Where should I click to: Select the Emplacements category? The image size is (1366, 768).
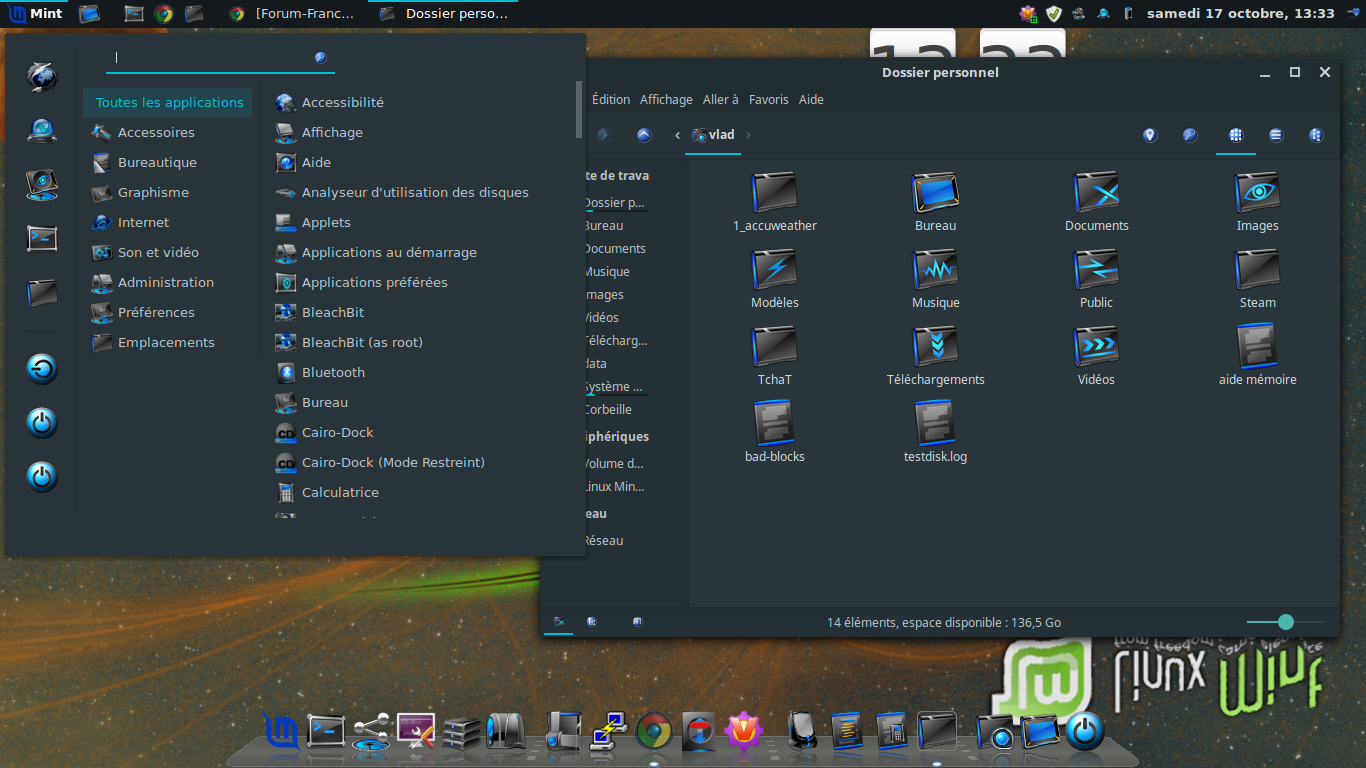point(168,342)
